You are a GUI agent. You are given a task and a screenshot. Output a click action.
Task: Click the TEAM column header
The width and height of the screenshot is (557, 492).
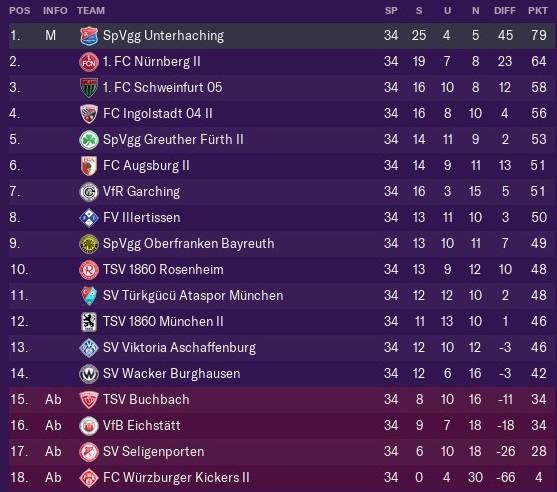click(x=91, y=11)
